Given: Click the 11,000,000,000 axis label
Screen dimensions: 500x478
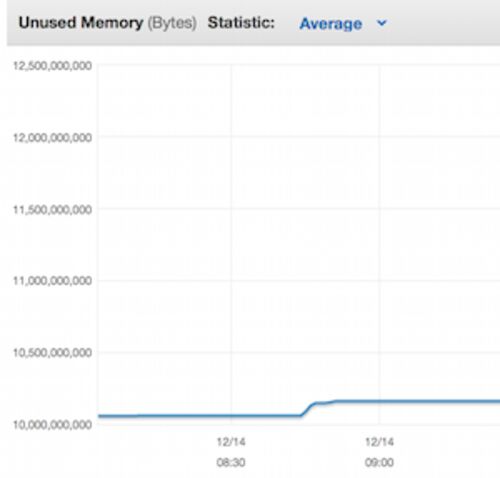Looking at the screenshot, I should (x=52, y=281).
